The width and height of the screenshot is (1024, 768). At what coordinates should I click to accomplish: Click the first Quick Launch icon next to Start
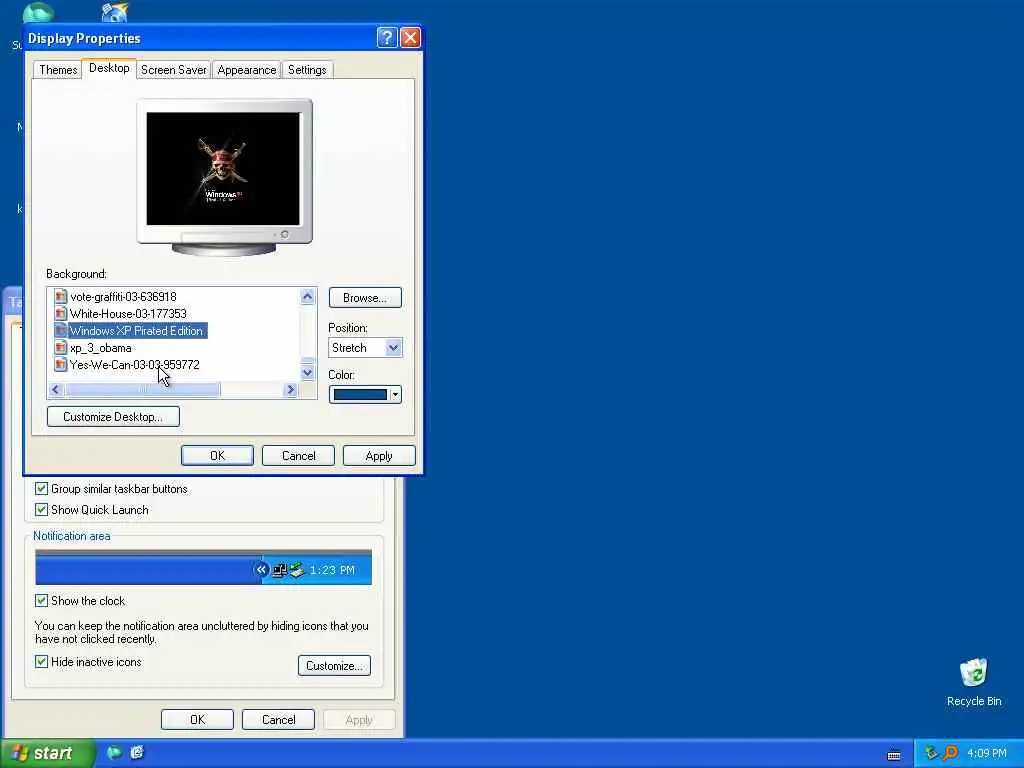[x=114, y=753]
